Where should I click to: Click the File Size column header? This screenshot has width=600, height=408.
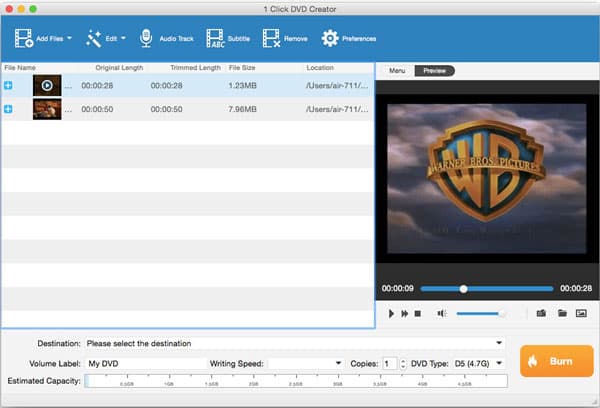click(242, 68)
